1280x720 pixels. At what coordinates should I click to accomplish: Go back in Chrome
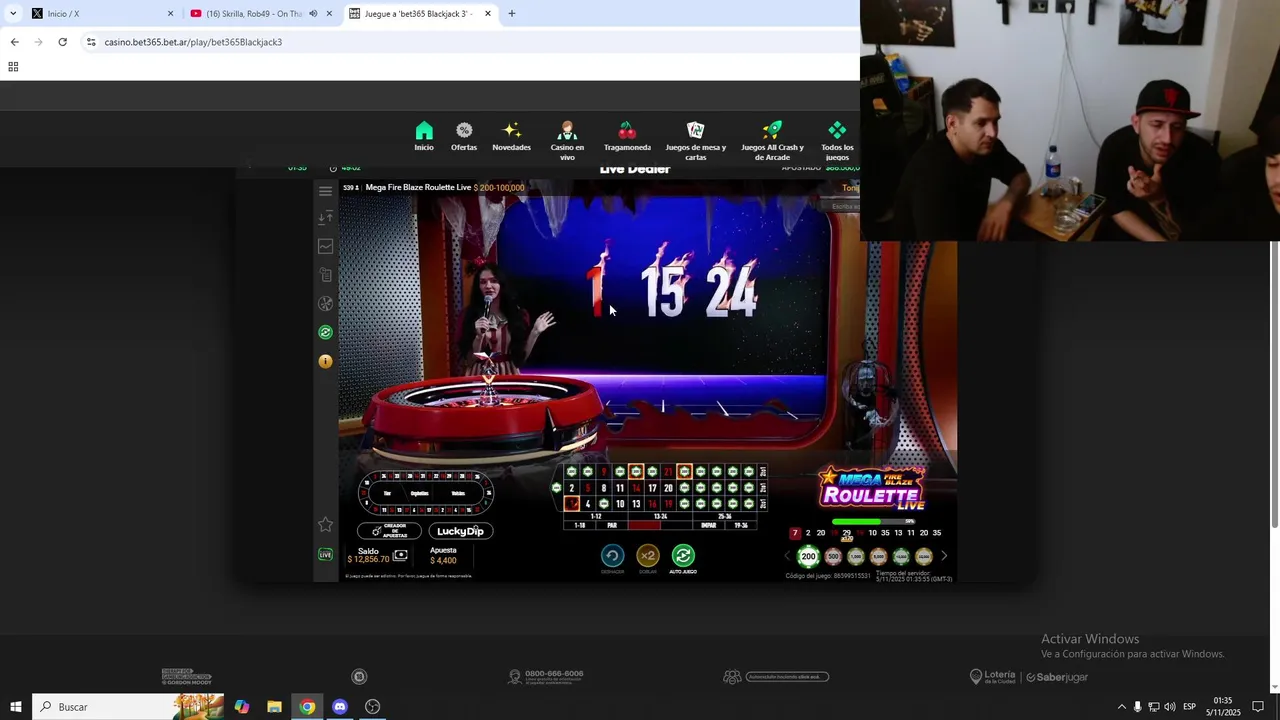(14, 42)
